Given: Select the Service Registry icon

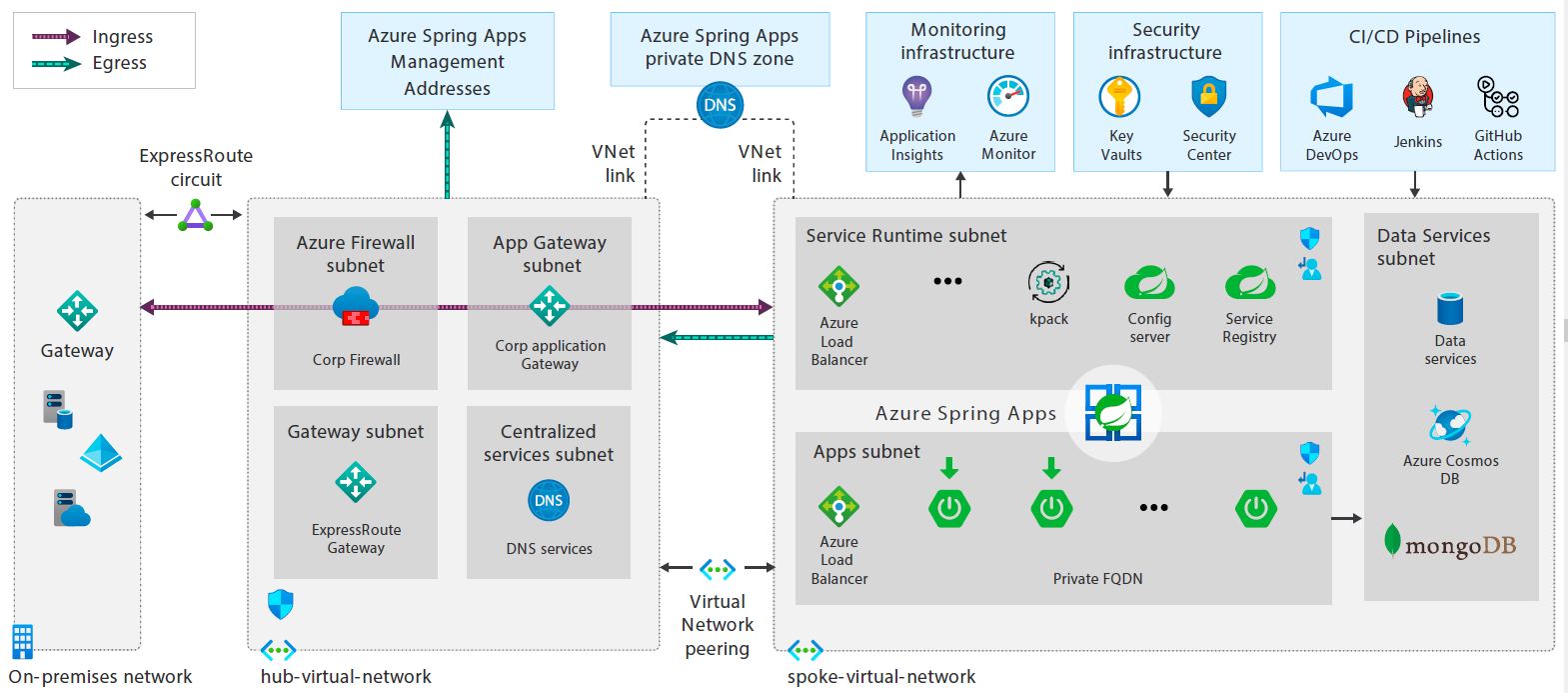Looking at the screenshot, I should 1249,283.
